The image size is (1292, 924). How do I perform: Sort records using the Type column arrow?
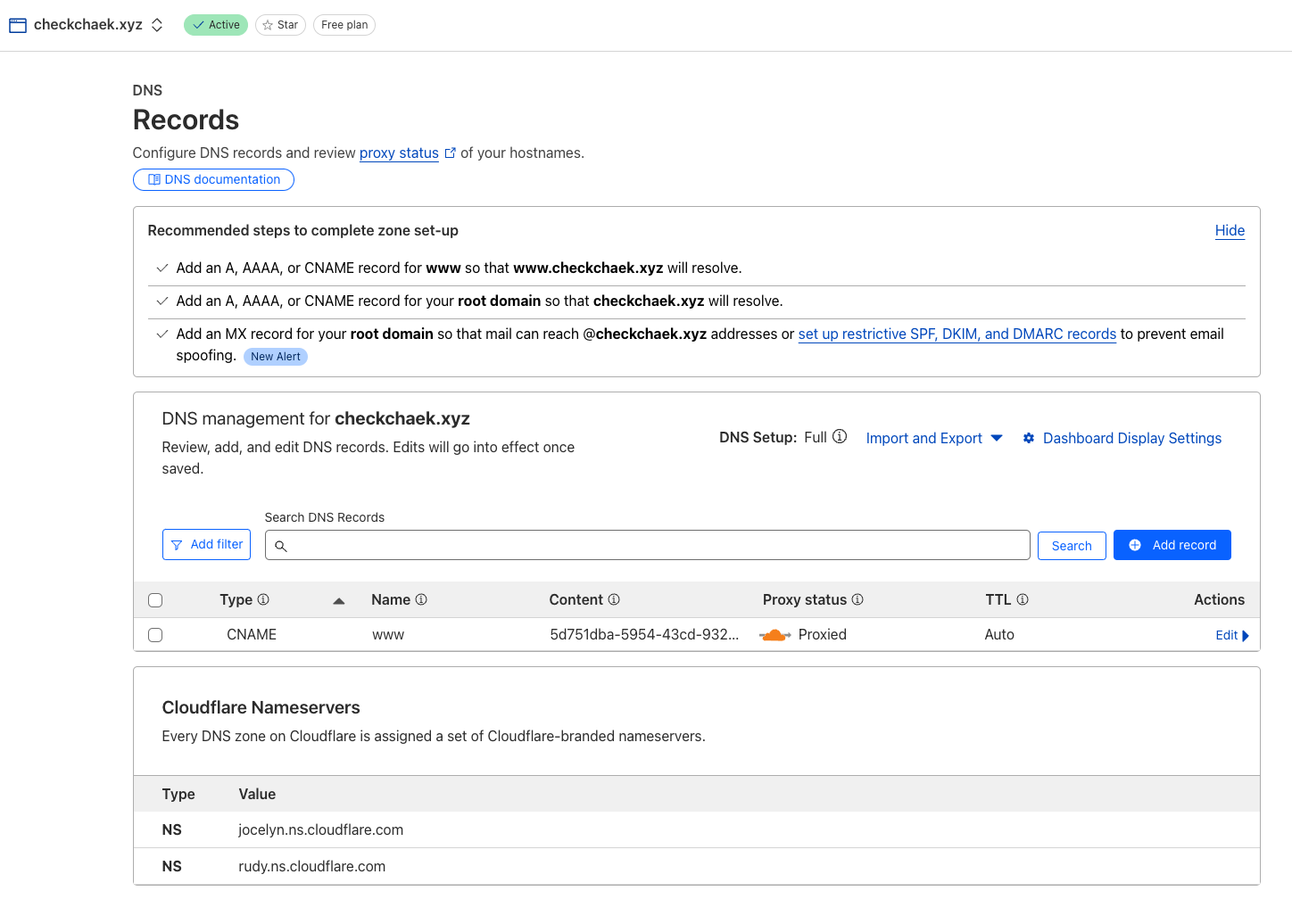pos(339,601)
